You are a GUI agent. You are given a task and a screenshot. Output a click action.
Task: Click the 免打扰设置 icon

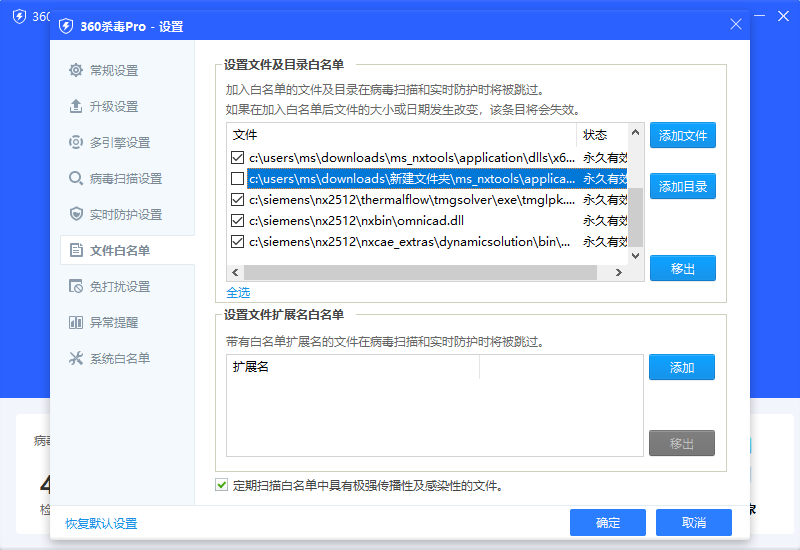[76, 286]
